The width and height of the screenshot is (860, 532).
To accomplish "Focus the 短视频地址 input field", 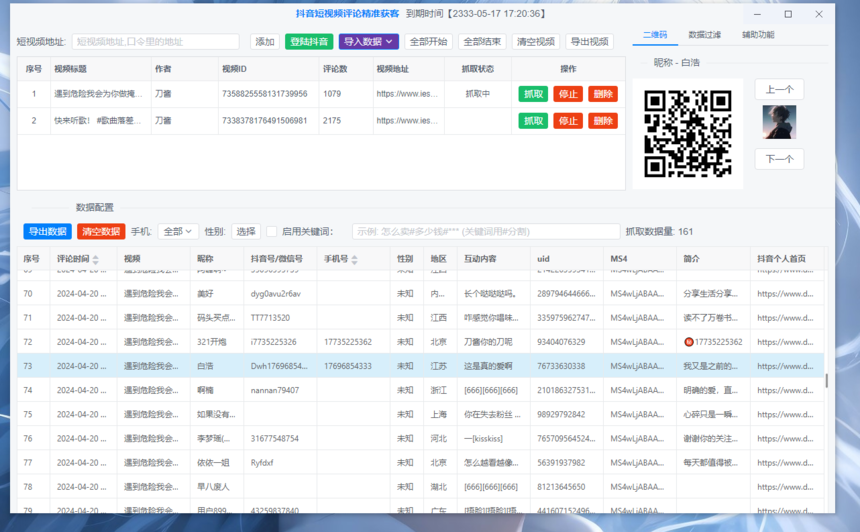I will [156, 42].
